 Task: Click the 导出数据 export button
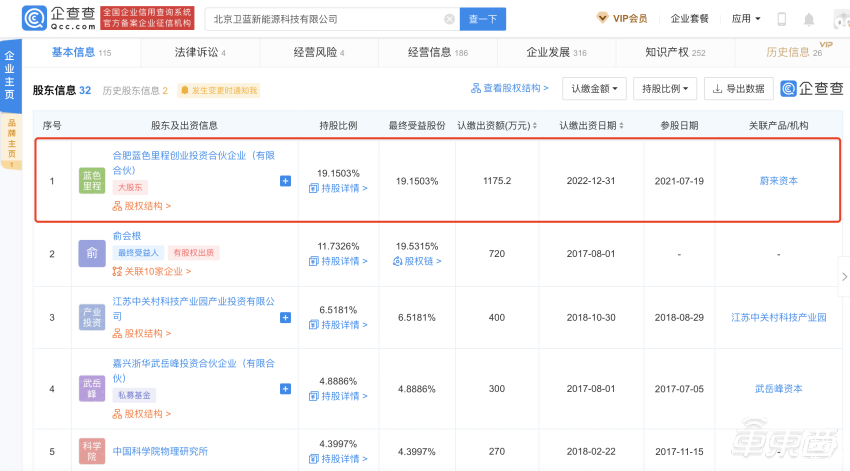point(739,89)
